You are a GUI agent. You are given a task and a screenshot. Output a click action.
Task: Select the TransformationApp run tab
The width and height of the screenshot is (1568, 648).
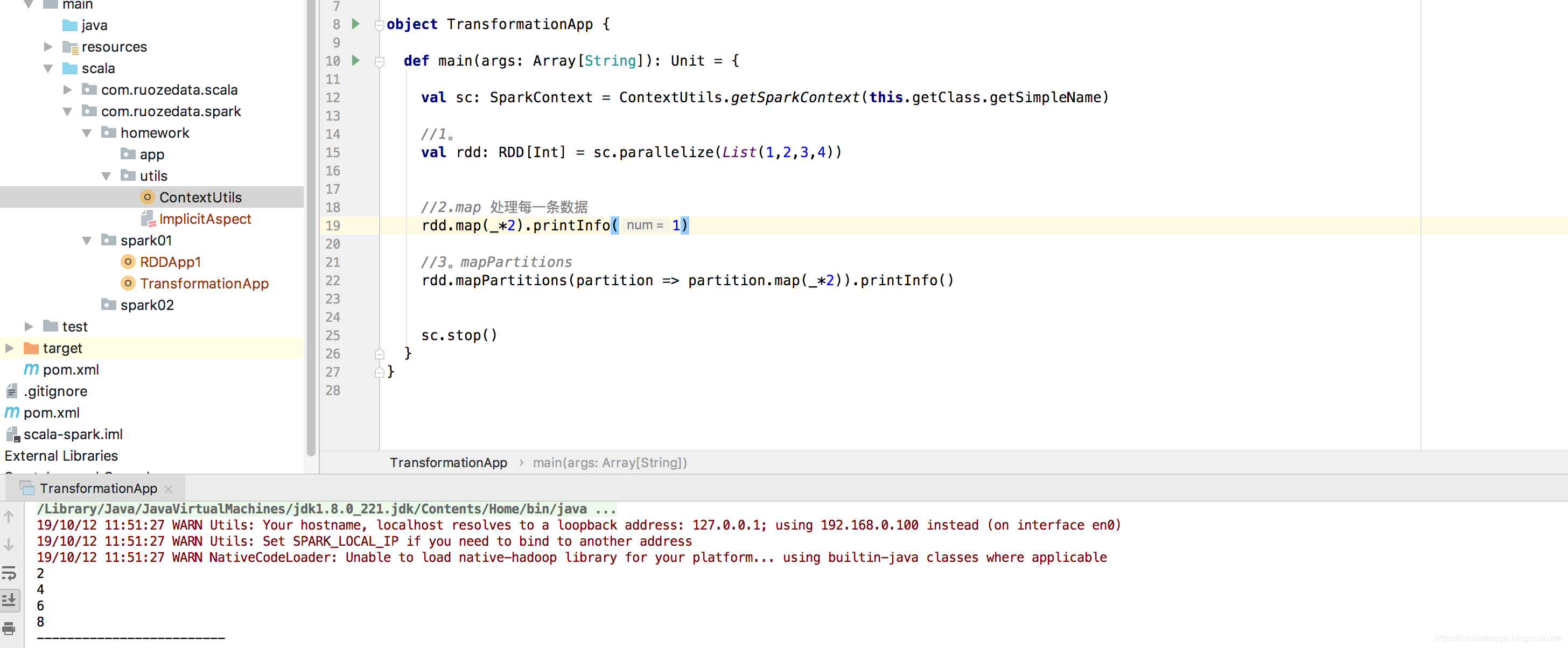point(97,488)
